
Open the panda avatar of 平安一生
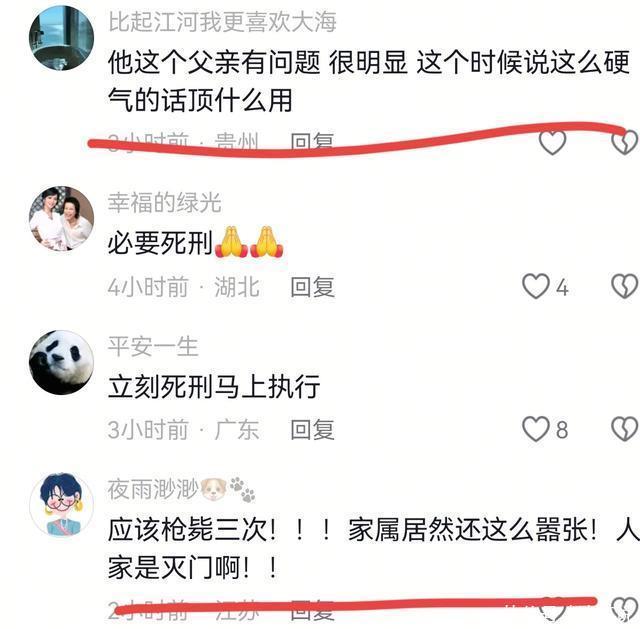pyautogui.click(x=62, y=362)
